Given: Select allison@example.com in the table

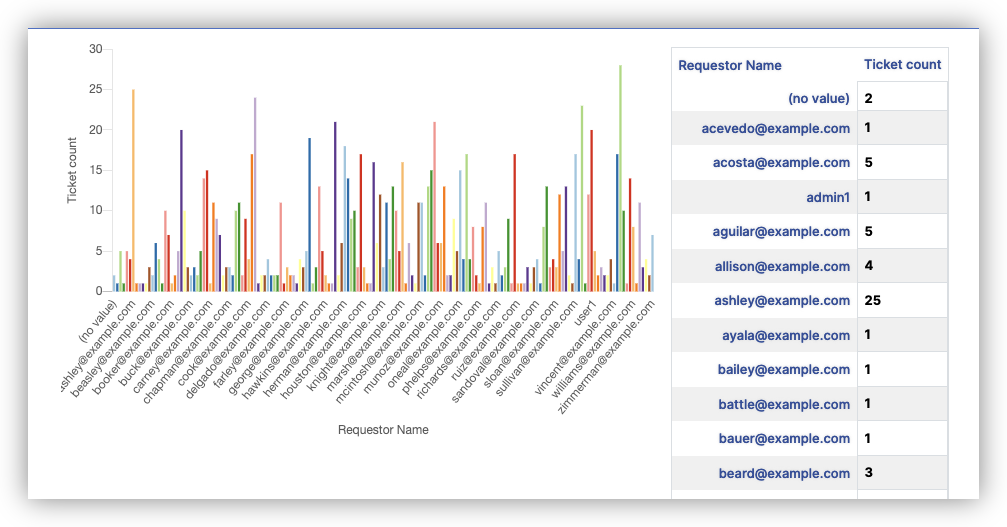Looking at the screenshot, I should pyautogui.click(x=786, y=266).
